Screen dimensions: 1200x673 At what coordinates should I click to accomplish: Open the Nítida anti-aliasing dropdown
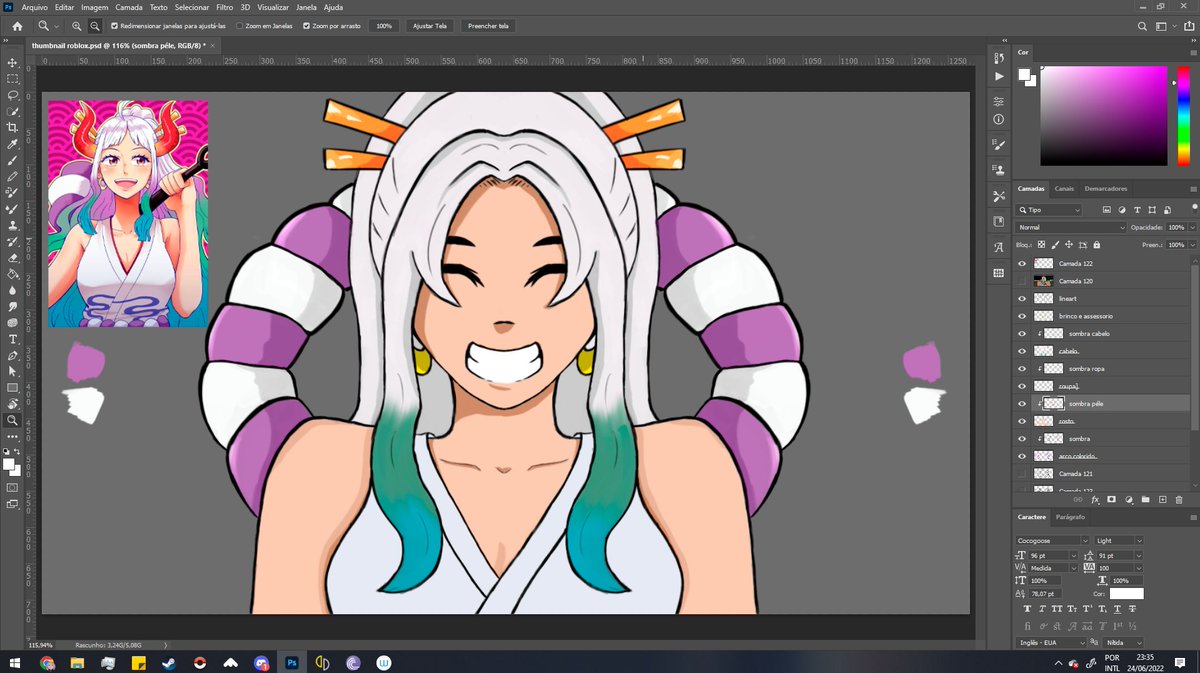pos(1123,642)
